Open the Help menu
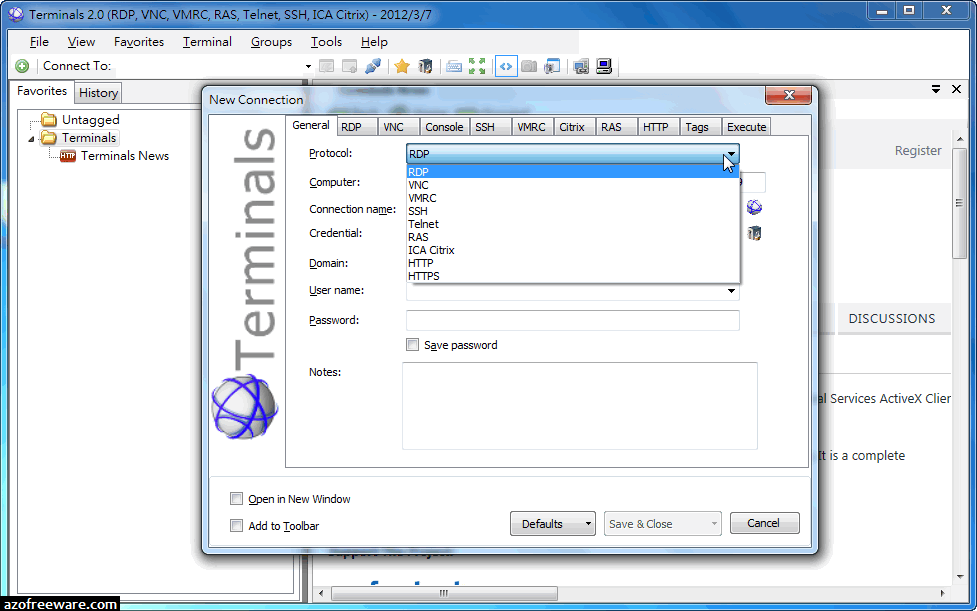Image resolution: width=977 pixels, height=611 pixels. 374,42
